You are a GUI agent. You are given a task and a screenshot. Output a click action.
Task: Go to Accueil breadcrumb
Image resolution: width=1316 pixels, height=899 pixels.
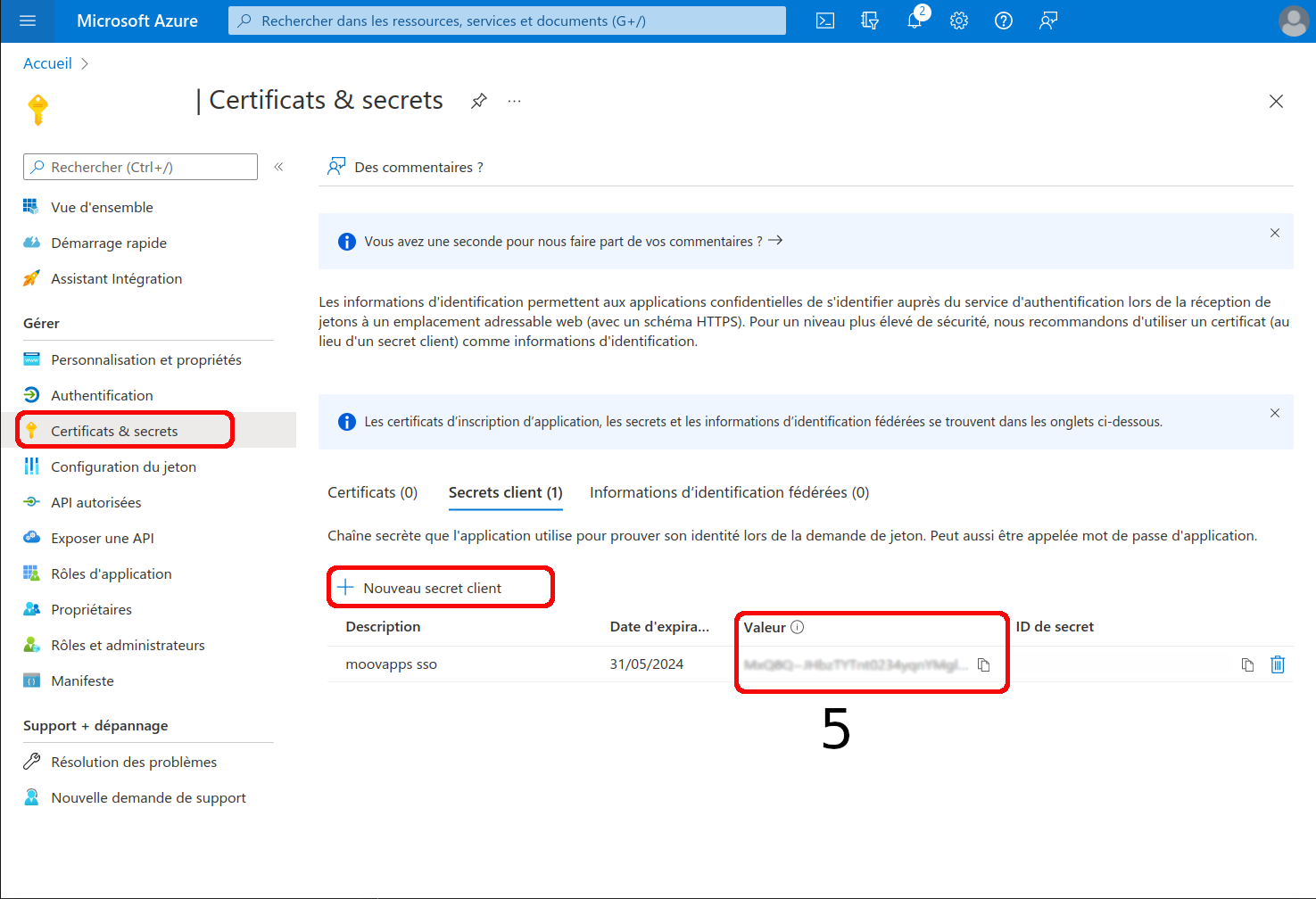click(x=47, y=63)
